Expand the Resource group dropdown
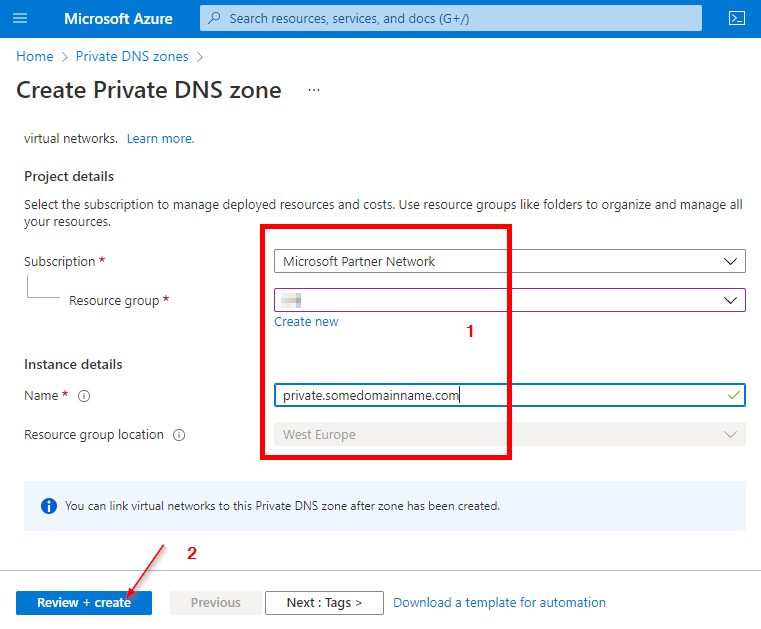This screenshot has width=761, height=629. (510, 300)
